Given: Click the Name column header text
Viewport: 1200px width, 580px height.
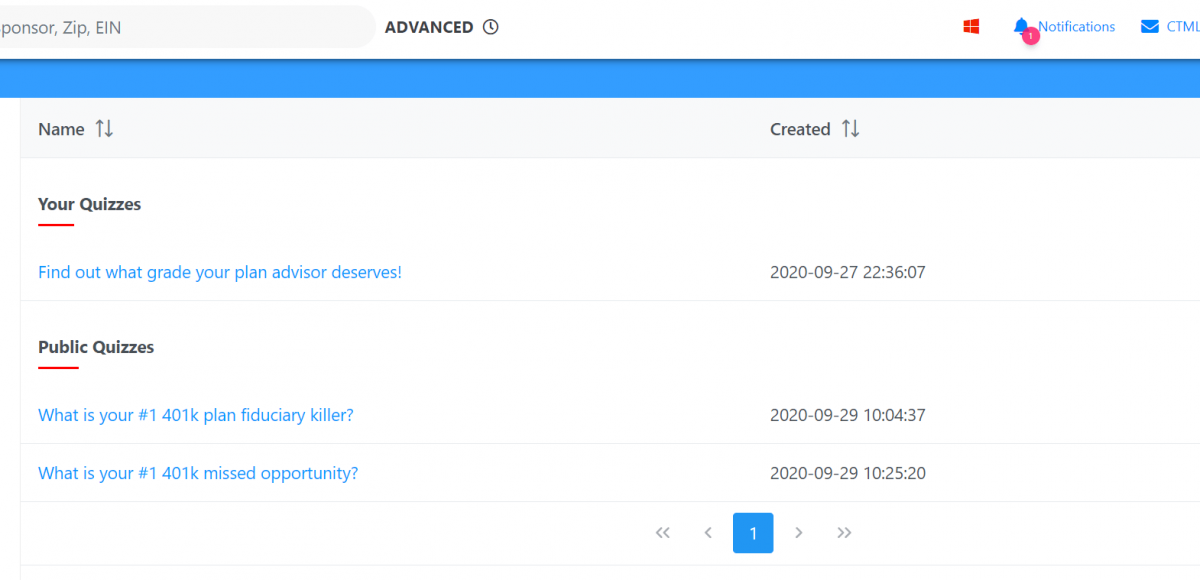Looking at the screenshot, I should coord(61,129).
